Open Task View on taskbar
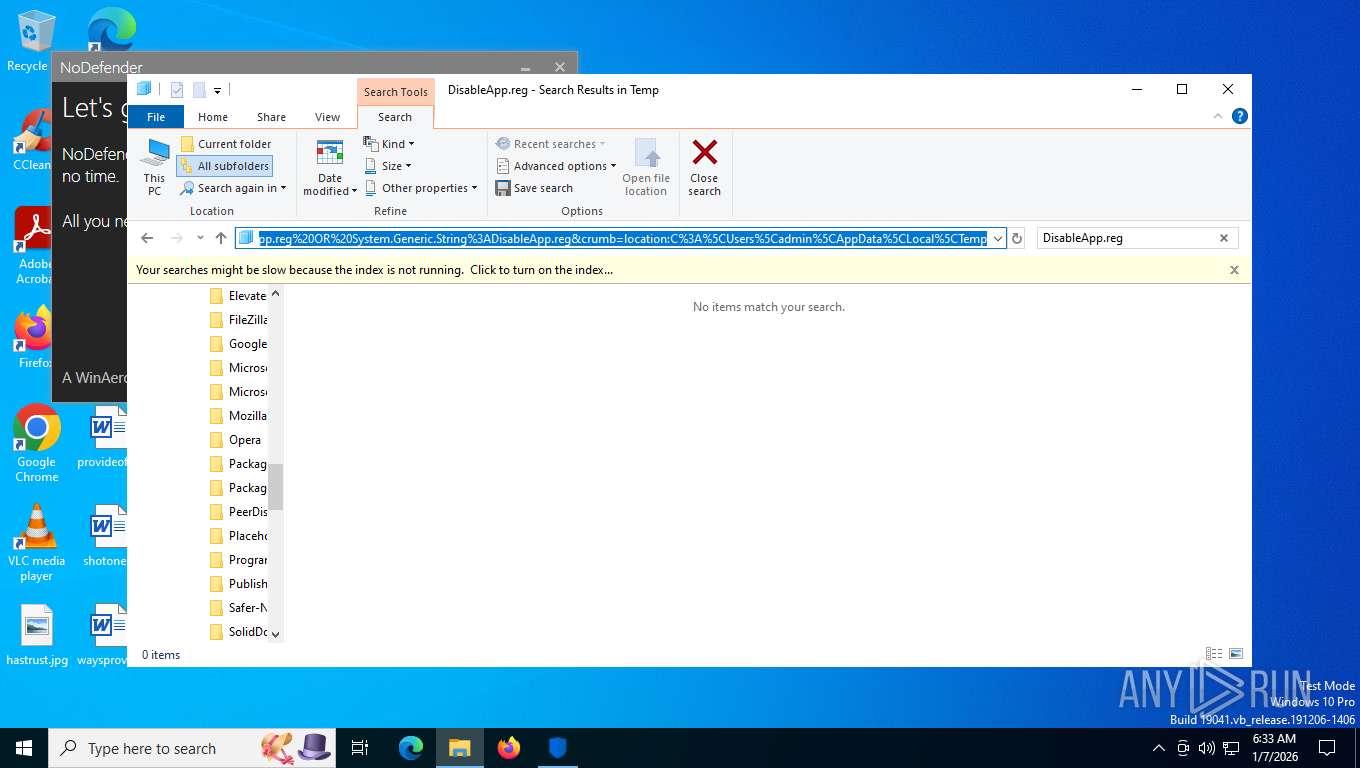The height and width of the screenshot is (768, 1360). (360, 748)
